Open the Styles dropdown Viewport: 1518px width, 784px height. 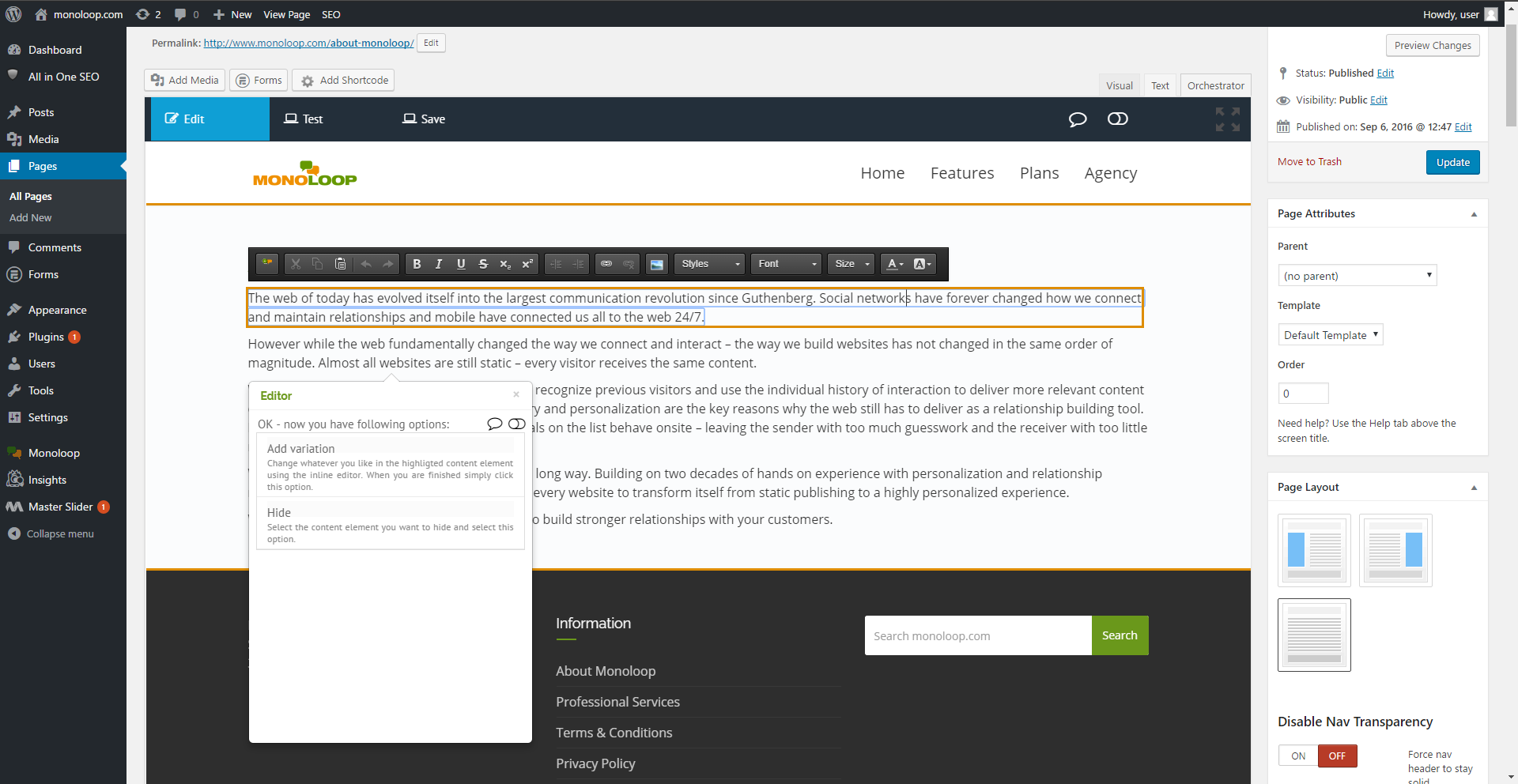709,264
